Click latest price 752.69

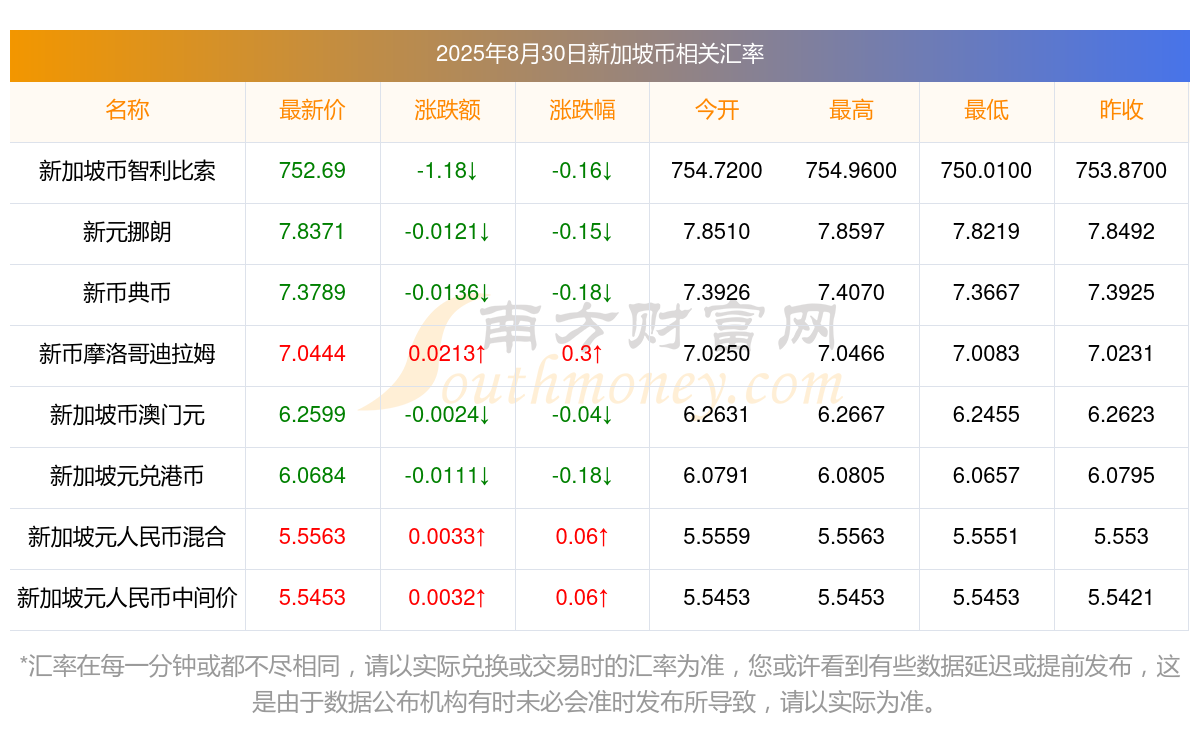click(x=312, y=171)
